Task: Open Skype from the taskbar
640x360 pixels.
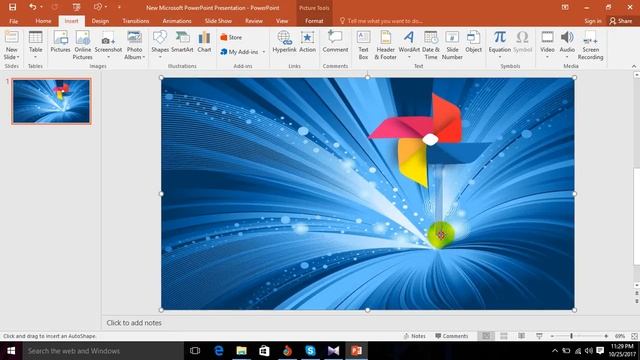Action: pos(310,351)
